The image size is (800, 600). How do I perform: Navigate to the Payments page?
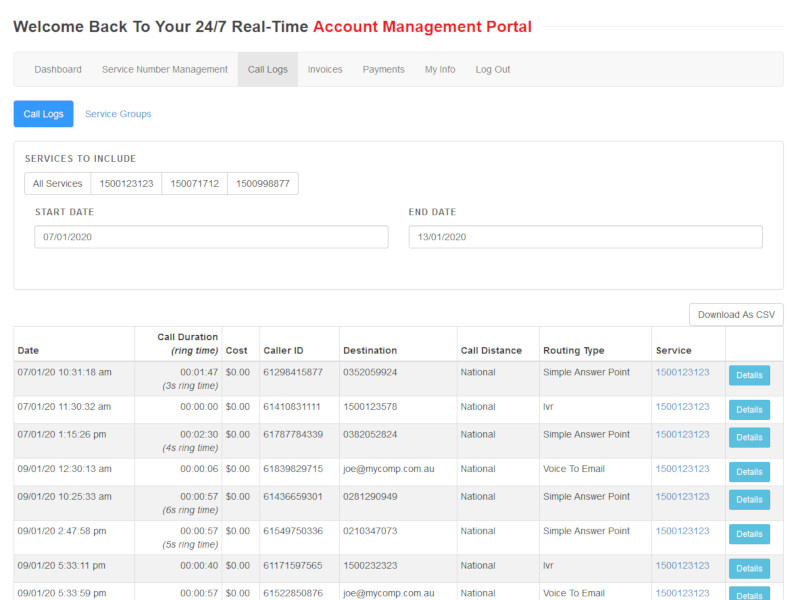tap(383, 70)
